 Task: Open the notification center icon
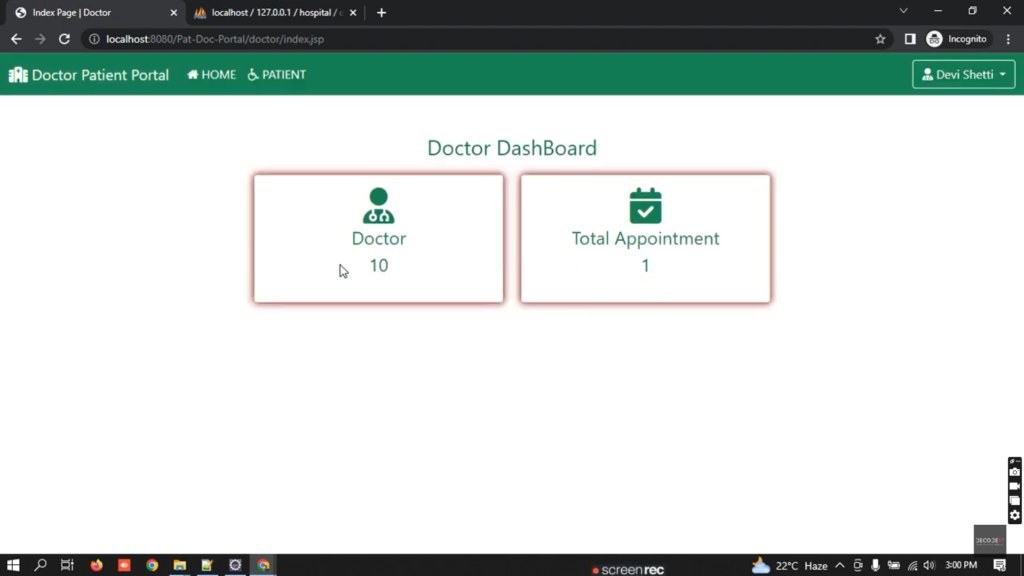[x=1000, y=566]
